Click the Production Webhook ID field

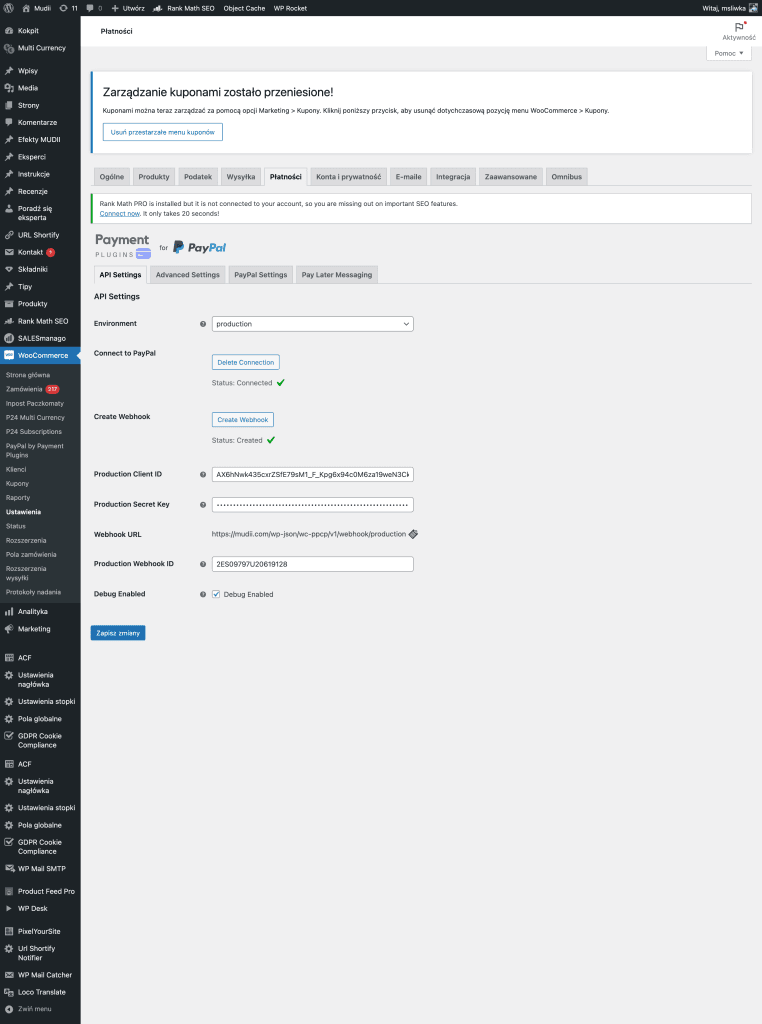tap(312, 564)
